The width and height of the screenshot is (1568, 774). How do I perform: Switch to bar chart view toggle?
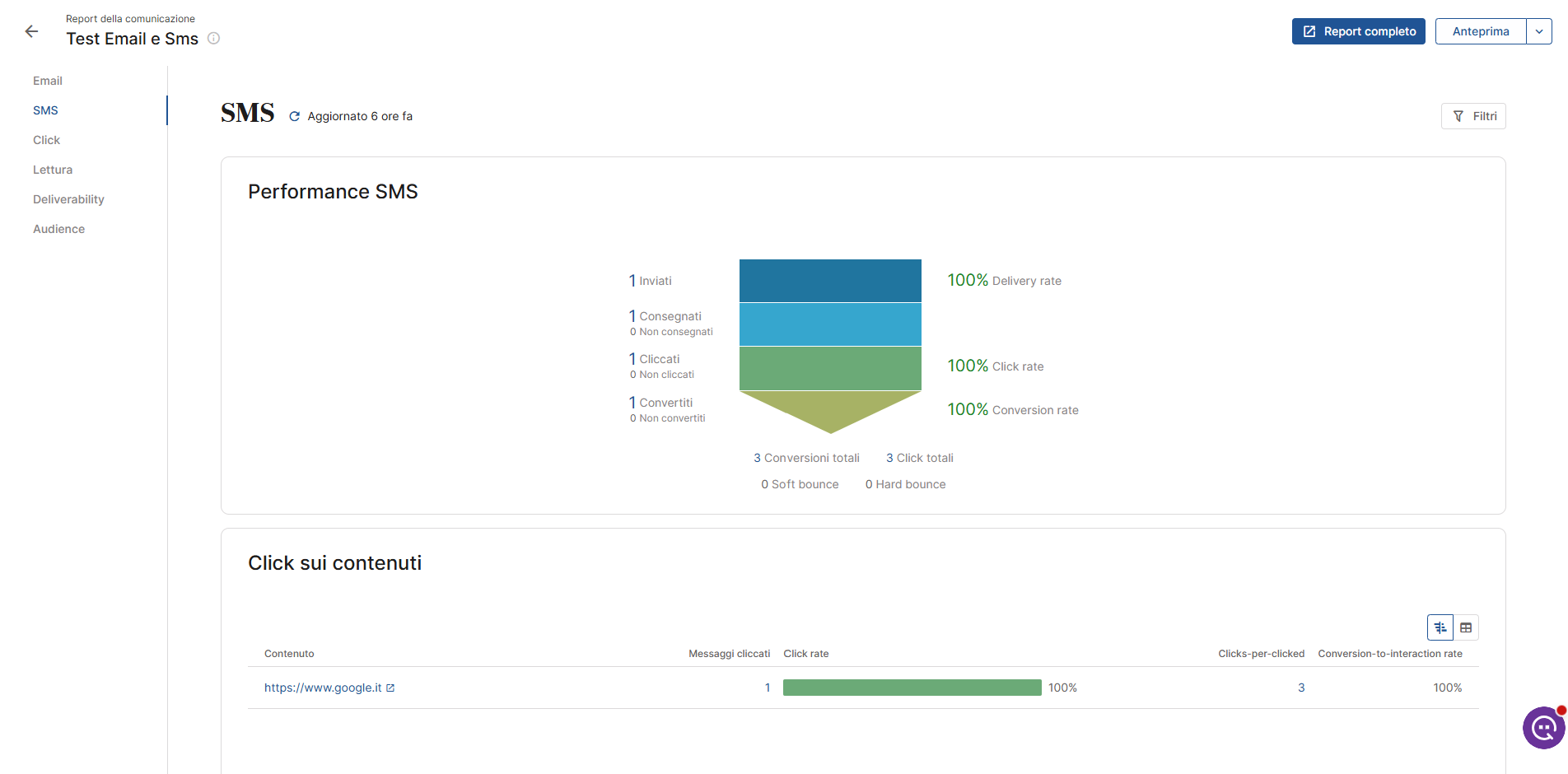pos(1440,627)
